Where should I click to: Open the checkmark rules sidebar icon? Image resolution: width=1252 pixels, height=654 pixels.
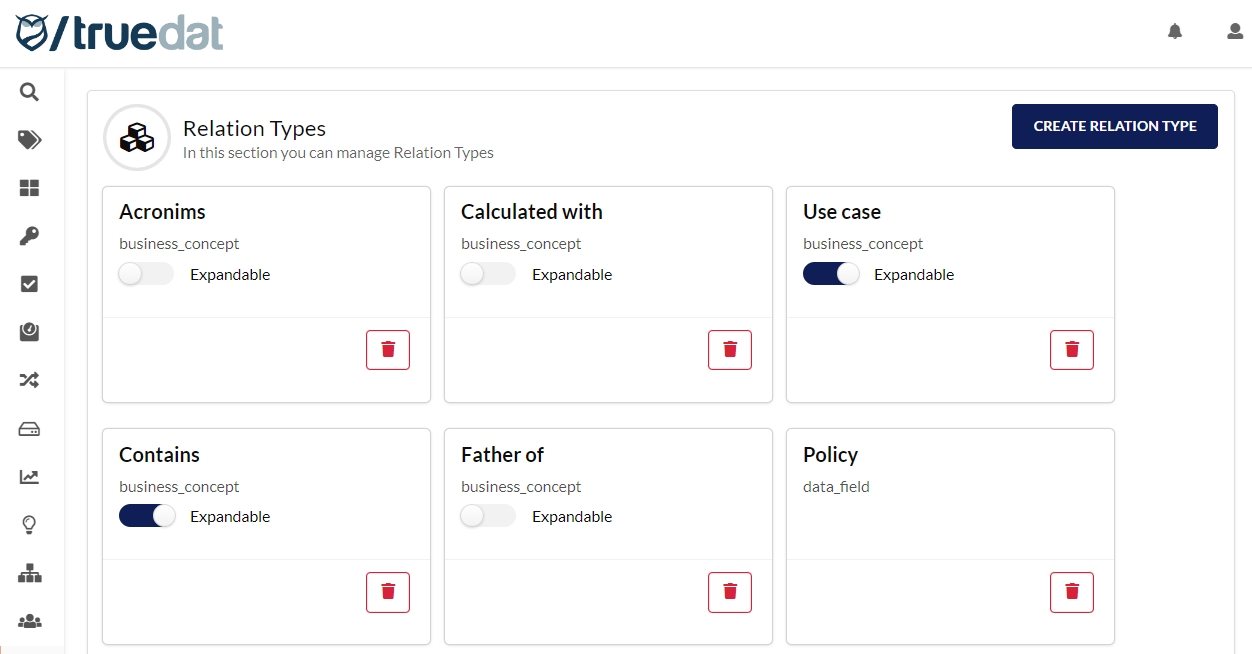29,284
